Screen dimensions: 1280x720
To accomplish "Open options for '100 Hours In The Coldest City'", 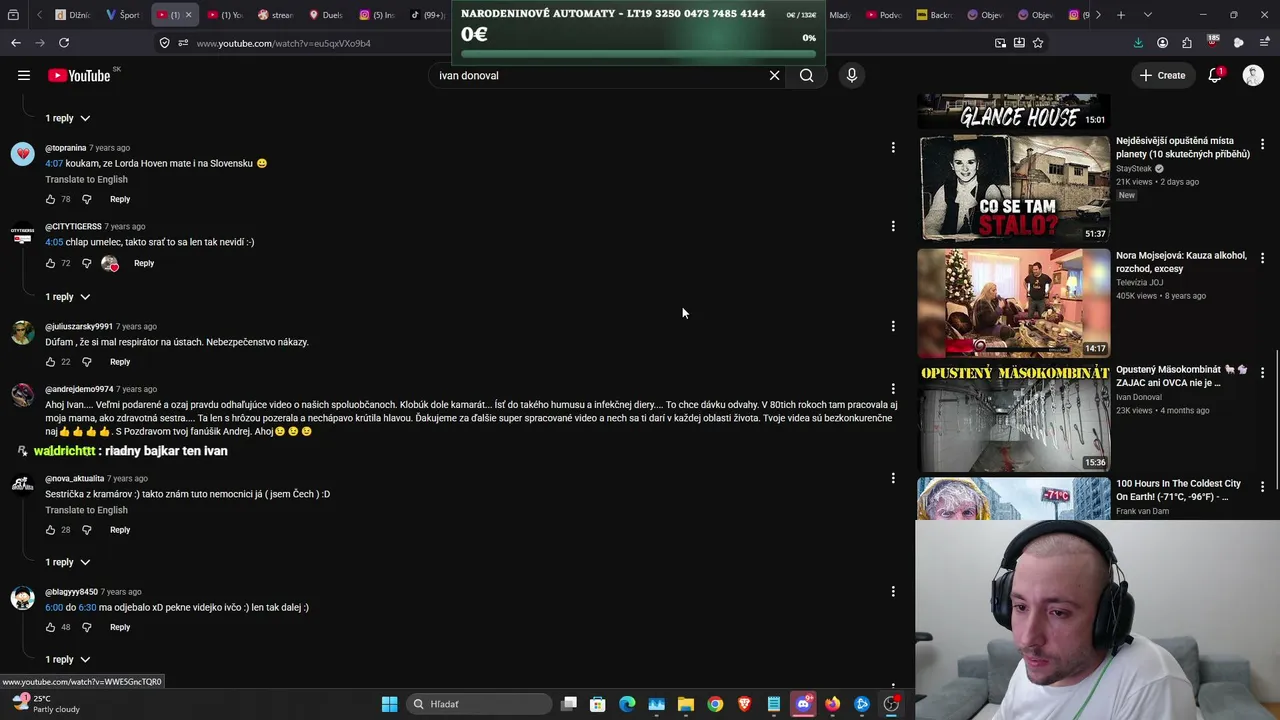I will pos(1262,487).
